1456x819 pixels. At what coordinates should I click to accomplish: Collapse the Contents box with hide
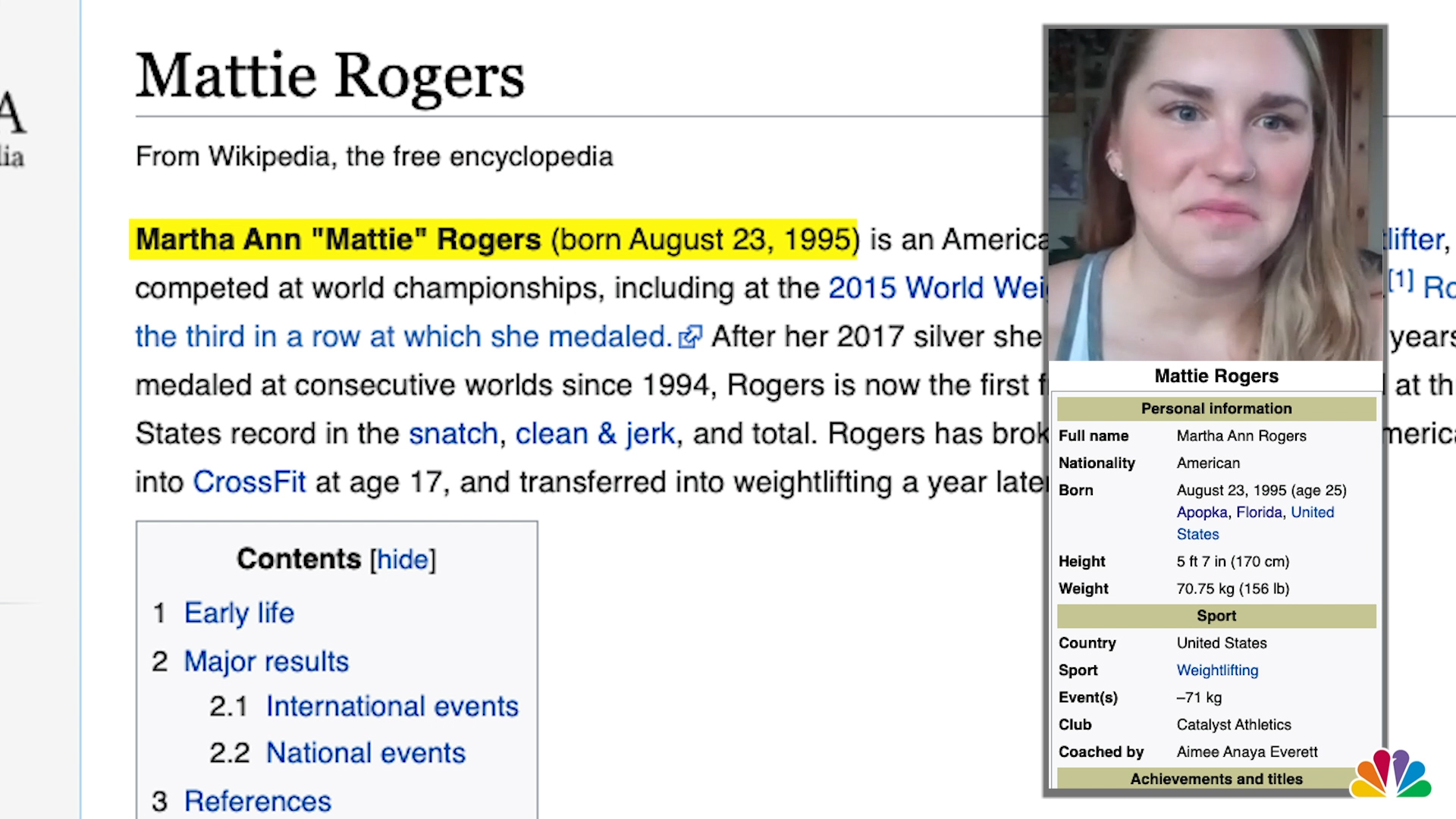403,560
